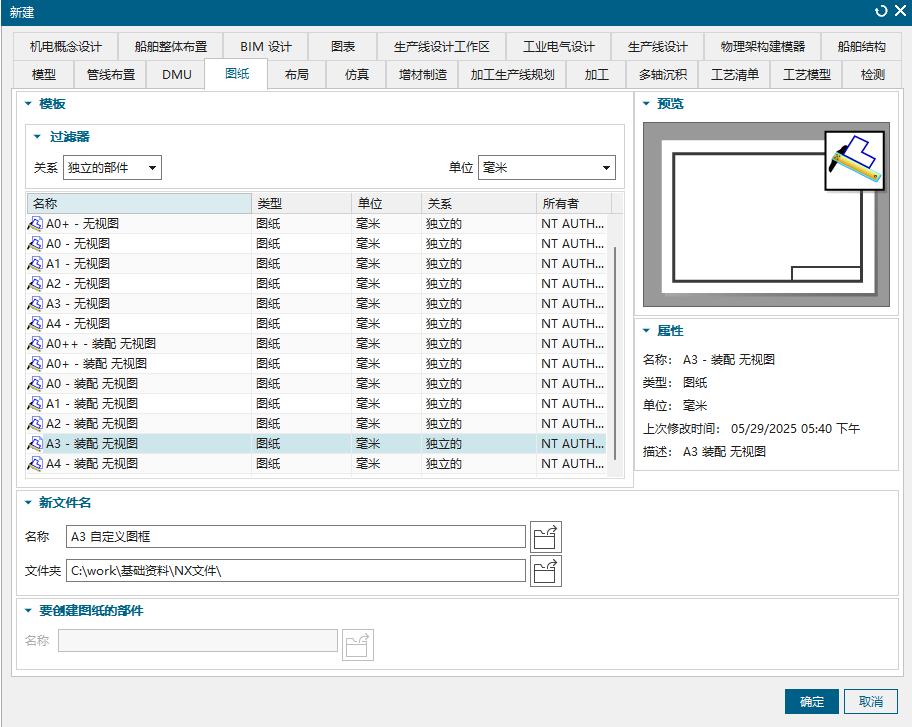Switch to the 模型 tab
This screenshot has width=912, height=727.
(44, 74)
